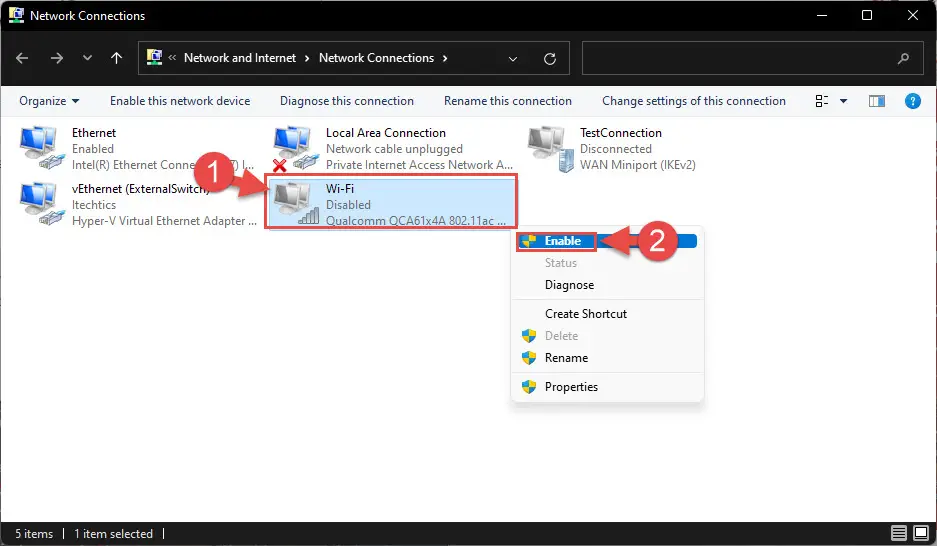Select the vEthernet (ExternalSwitch) adapter icon
The height and width of the screenshot is (546, 937).
point(41,204)
